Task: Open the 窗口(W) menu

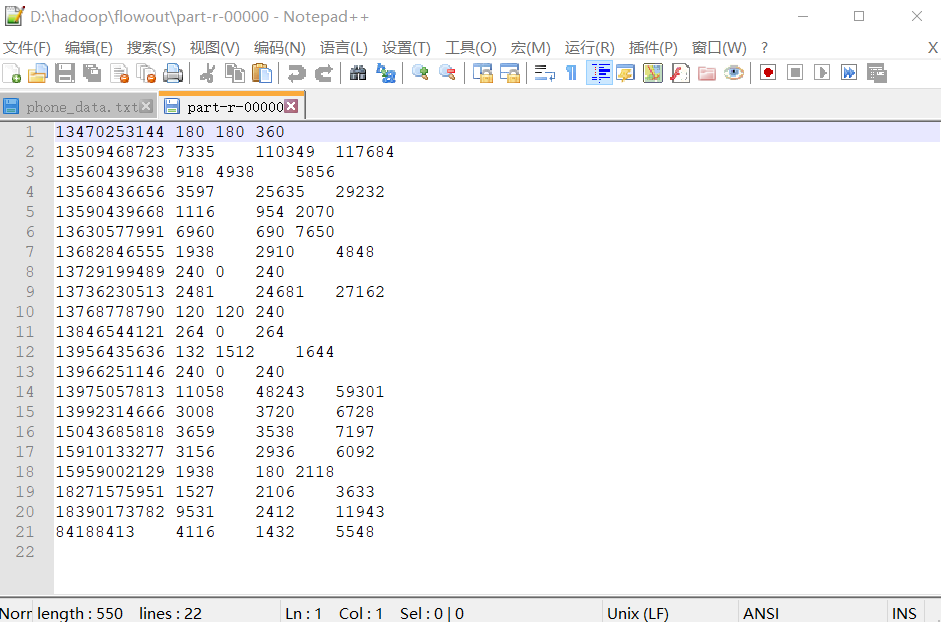Action: pos(719,47)
